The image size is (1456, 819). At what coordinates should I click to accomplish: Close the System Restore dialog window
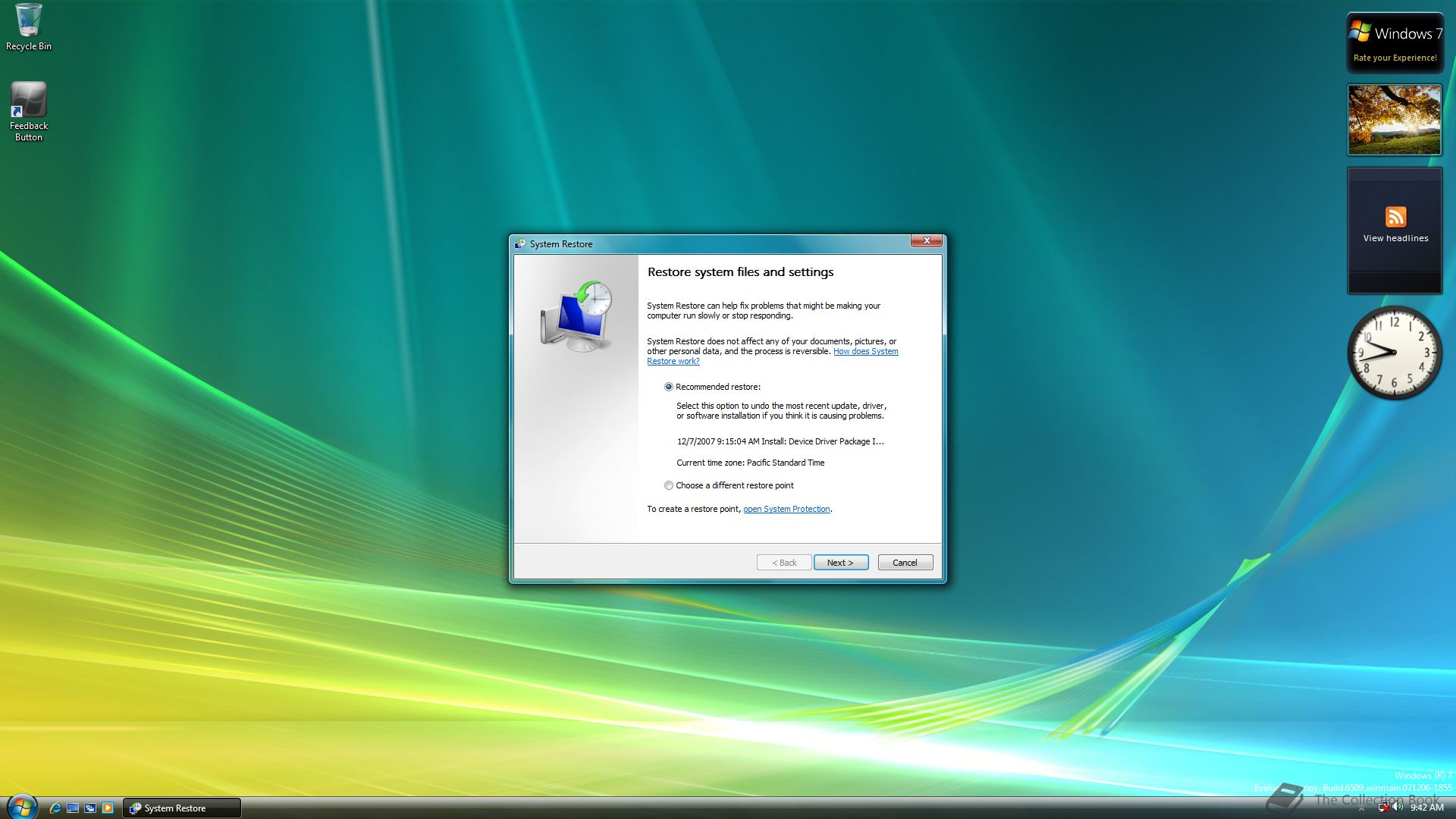coord(926,241)
